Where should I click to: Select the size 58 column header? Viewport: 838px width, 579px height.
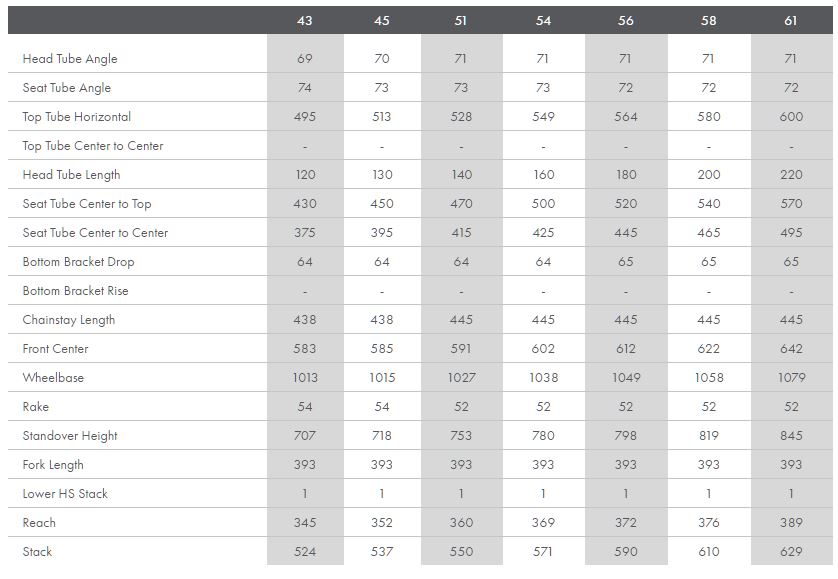(x=708, y=20)
